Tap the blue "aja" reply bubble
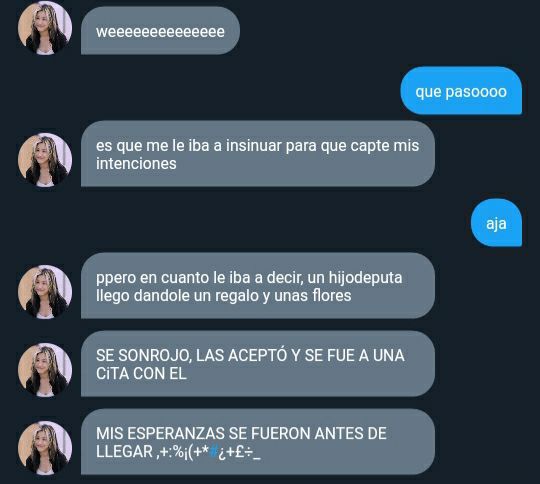Screen dimensions: 540x484 tap(496, 223)
